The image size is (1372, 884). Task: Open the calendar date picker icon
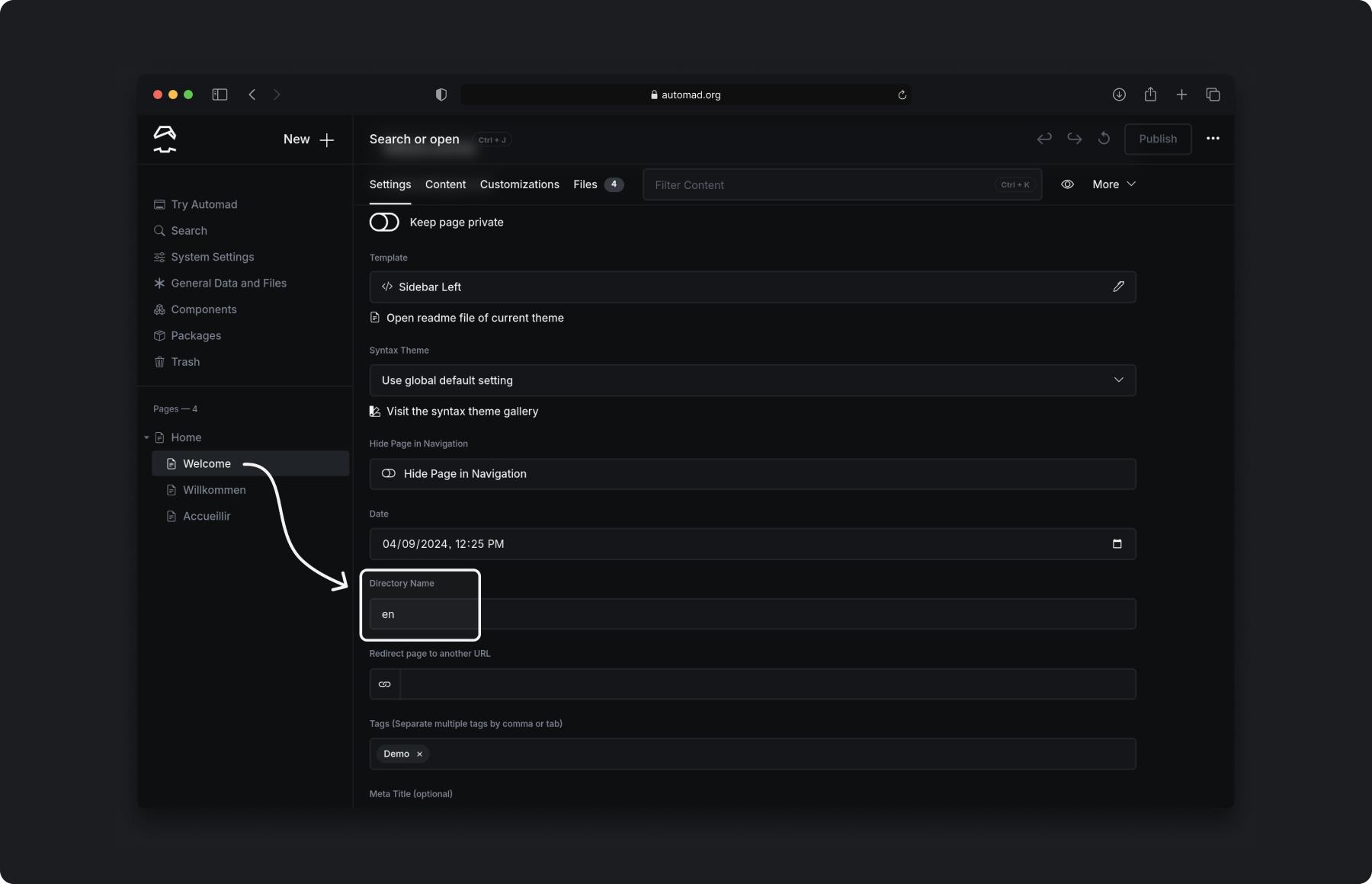[1117, 544]
